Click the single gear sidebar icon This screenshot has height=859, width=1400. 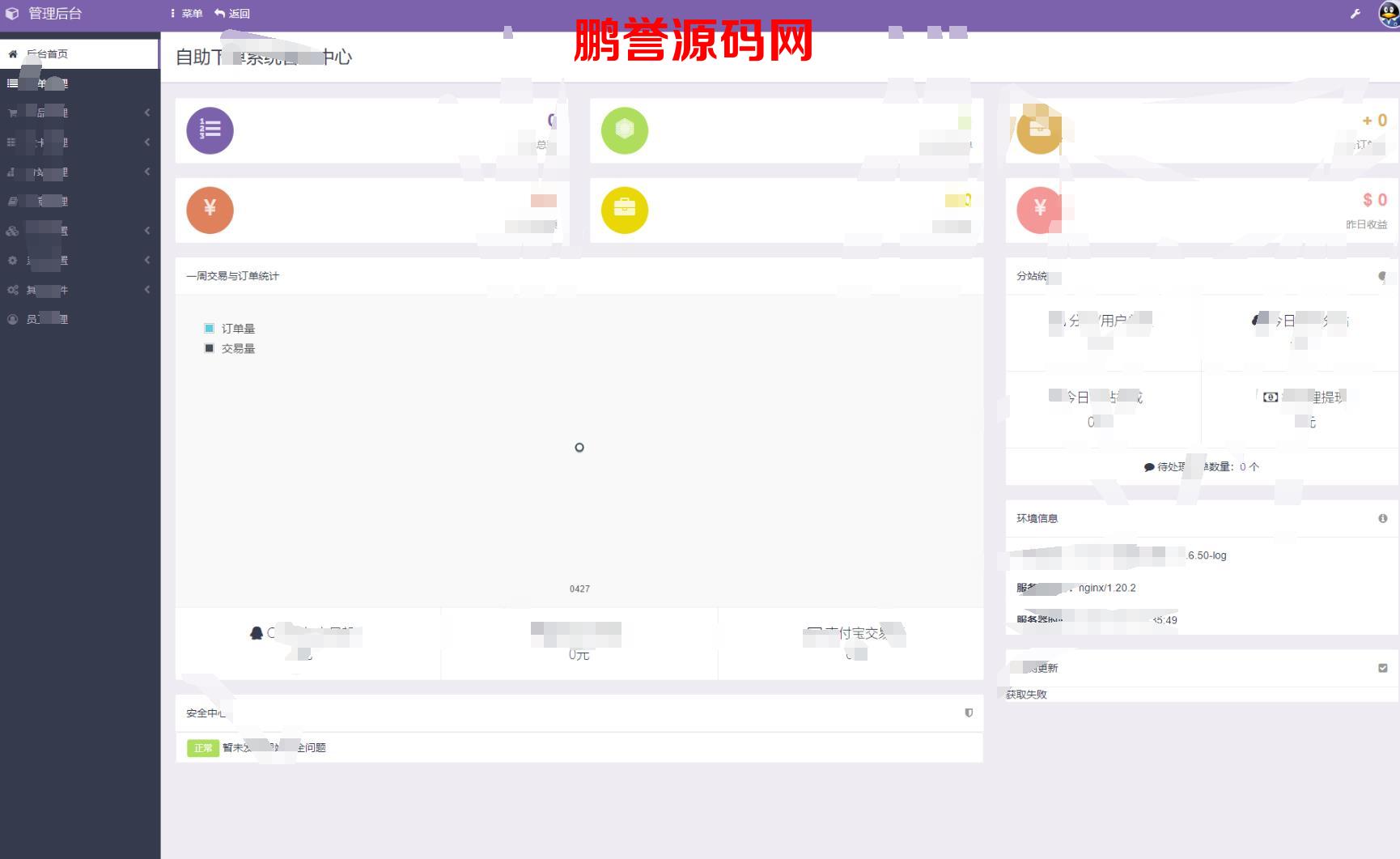point(12,261)
